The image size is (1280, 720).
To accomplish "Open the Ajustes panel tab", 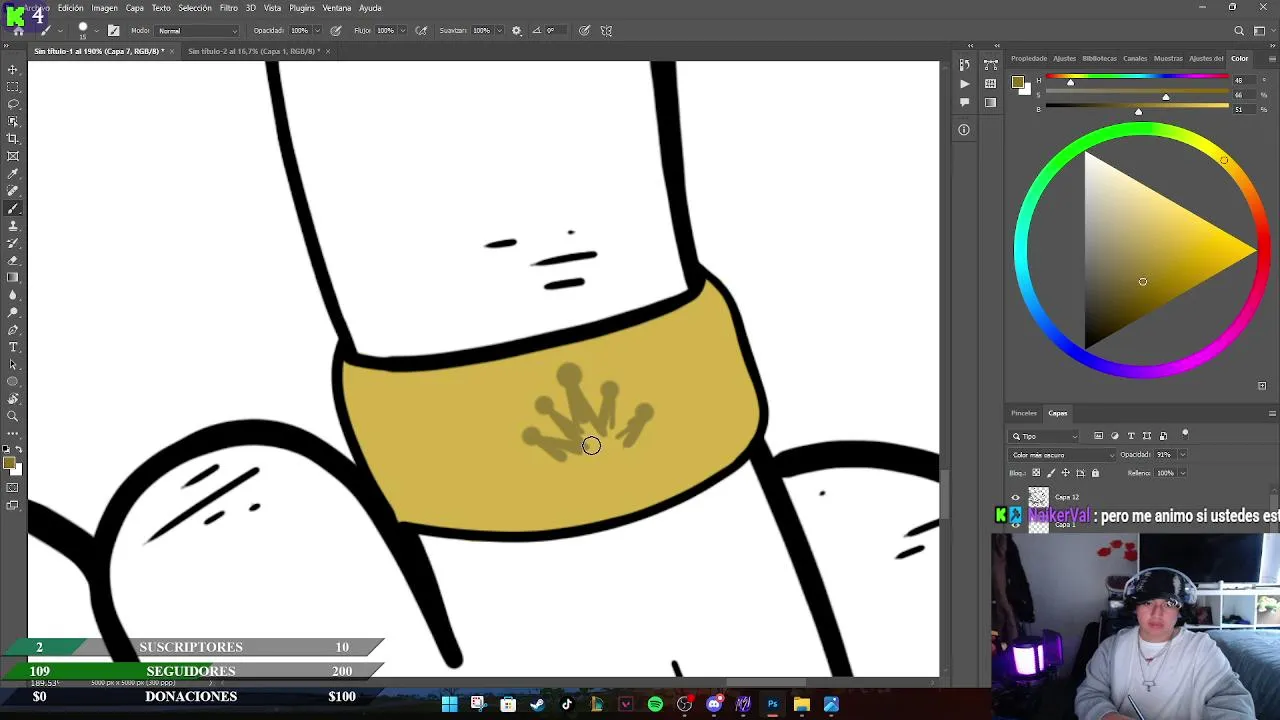I will 1065,58.
